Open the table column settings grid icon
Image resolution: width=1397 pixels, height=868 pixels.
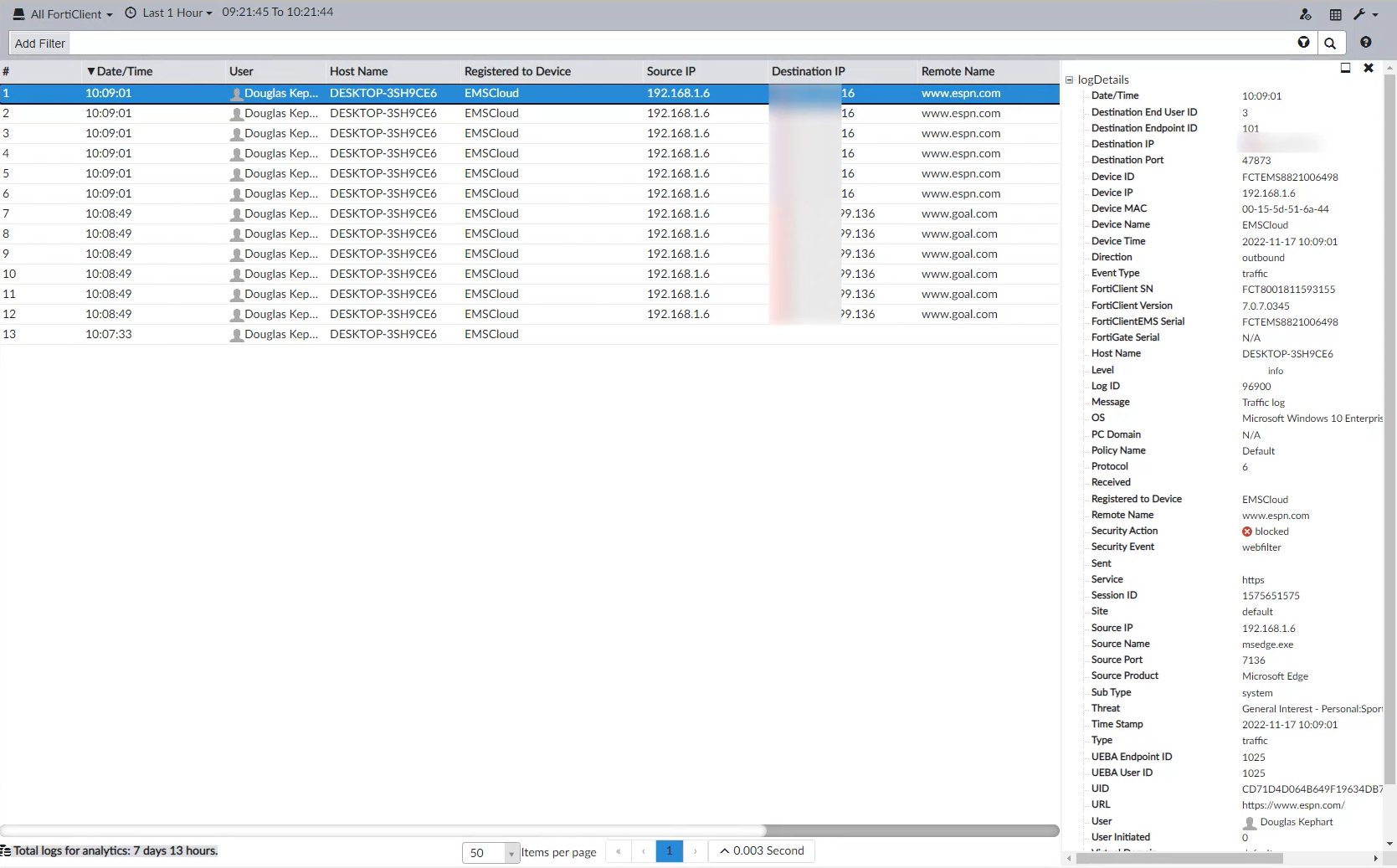(1334, 14)
